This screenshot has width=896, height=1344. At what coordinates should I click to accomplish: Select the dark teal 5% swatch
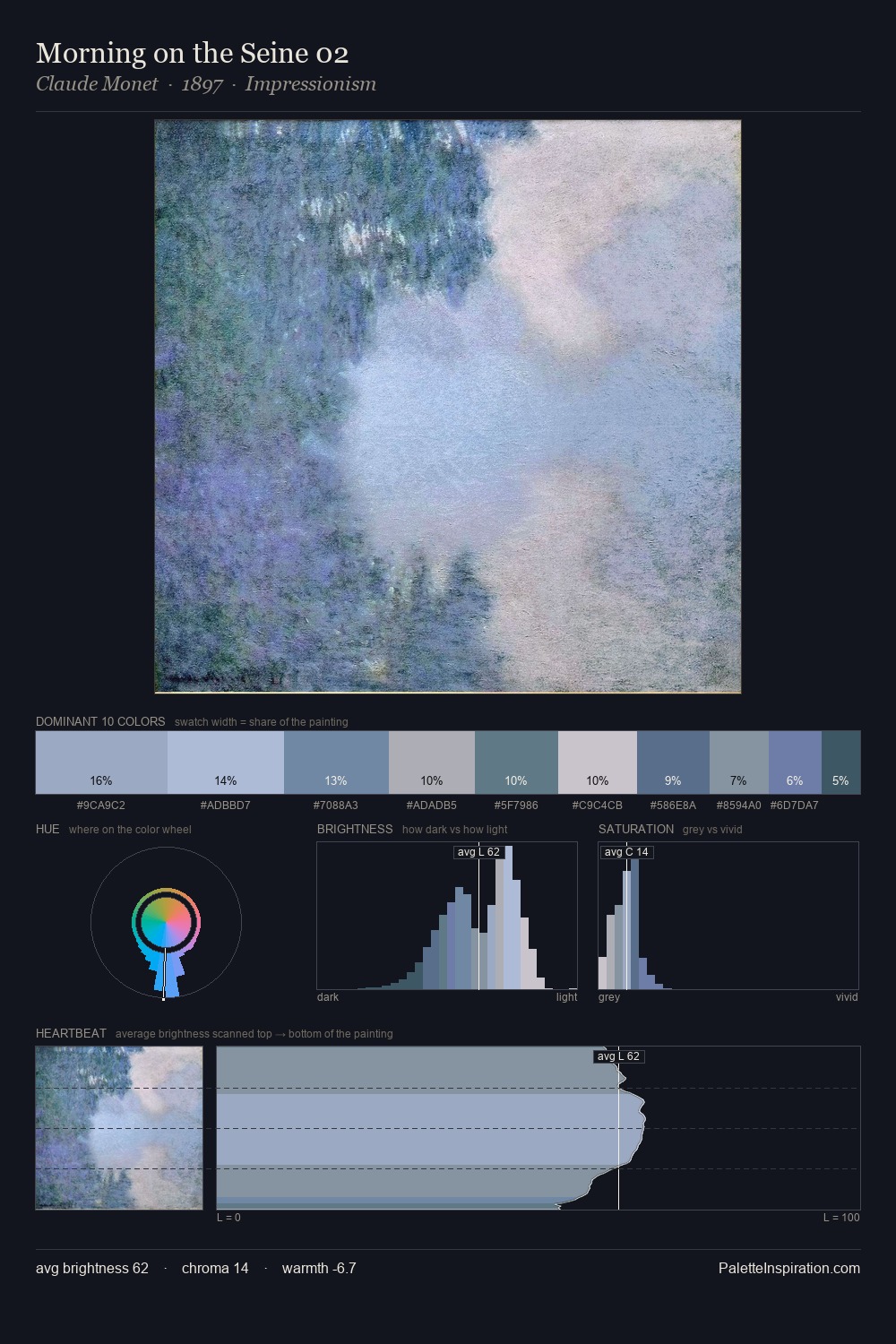point(840,762)
